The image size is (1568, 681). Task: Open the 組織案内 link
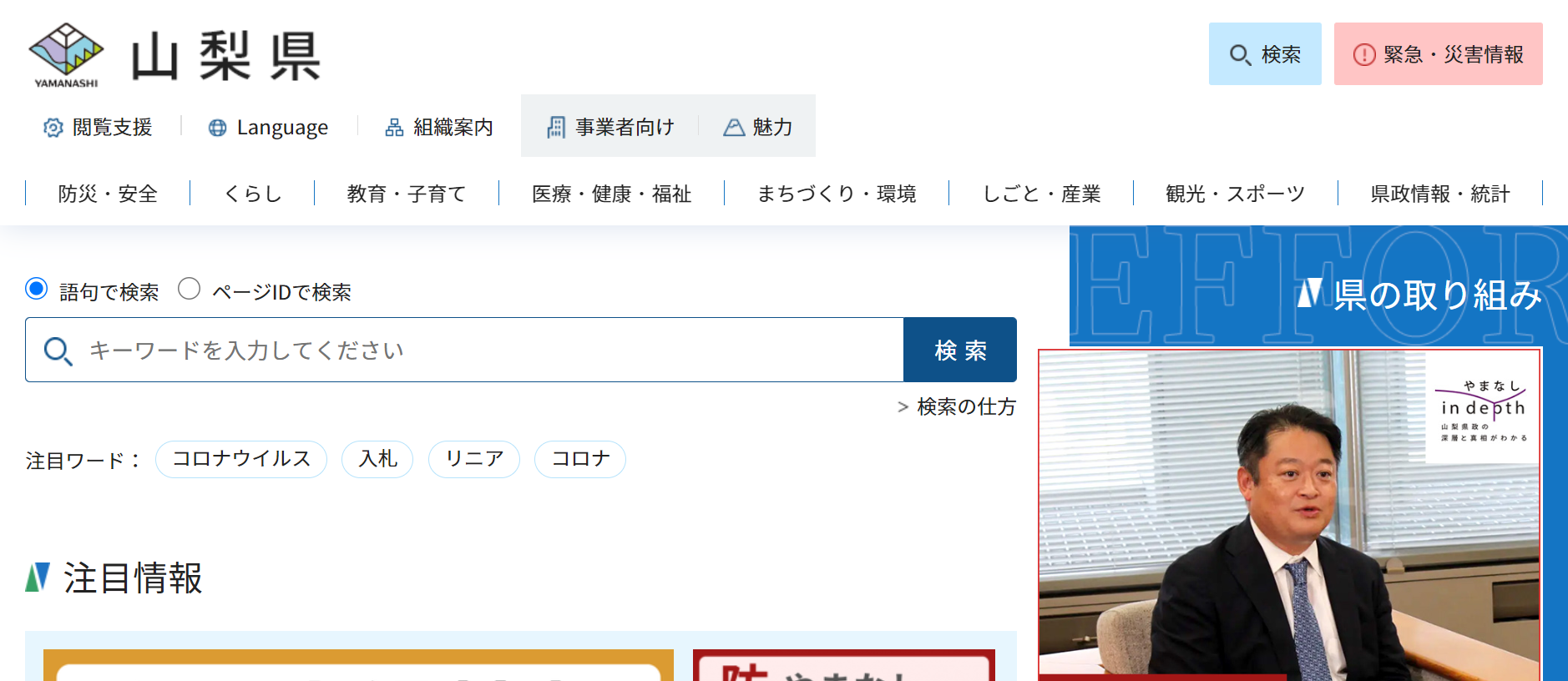point(439,128)
